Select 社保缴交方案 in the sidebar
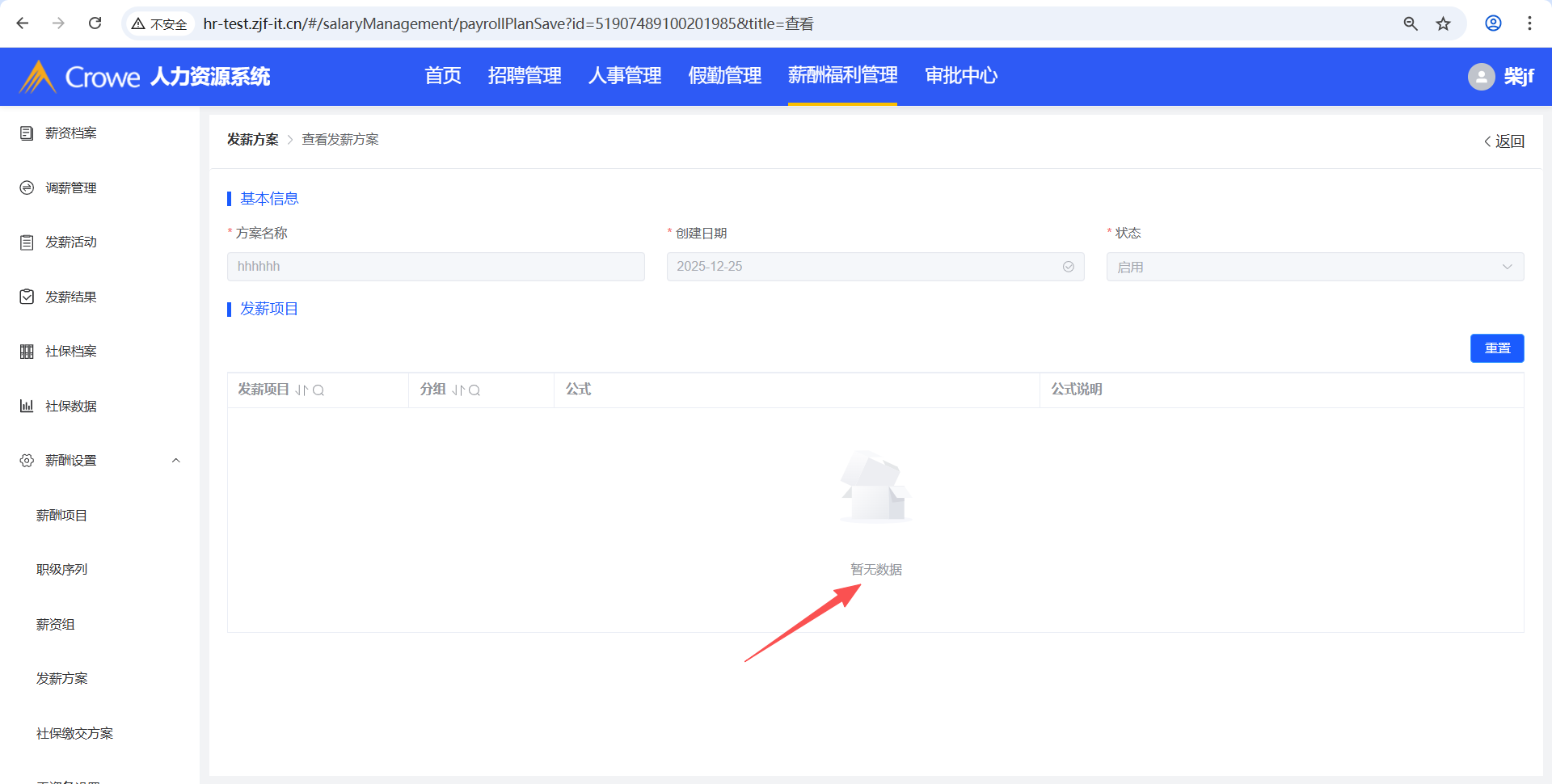1552x784 pixels. click(x=74, y=734)
